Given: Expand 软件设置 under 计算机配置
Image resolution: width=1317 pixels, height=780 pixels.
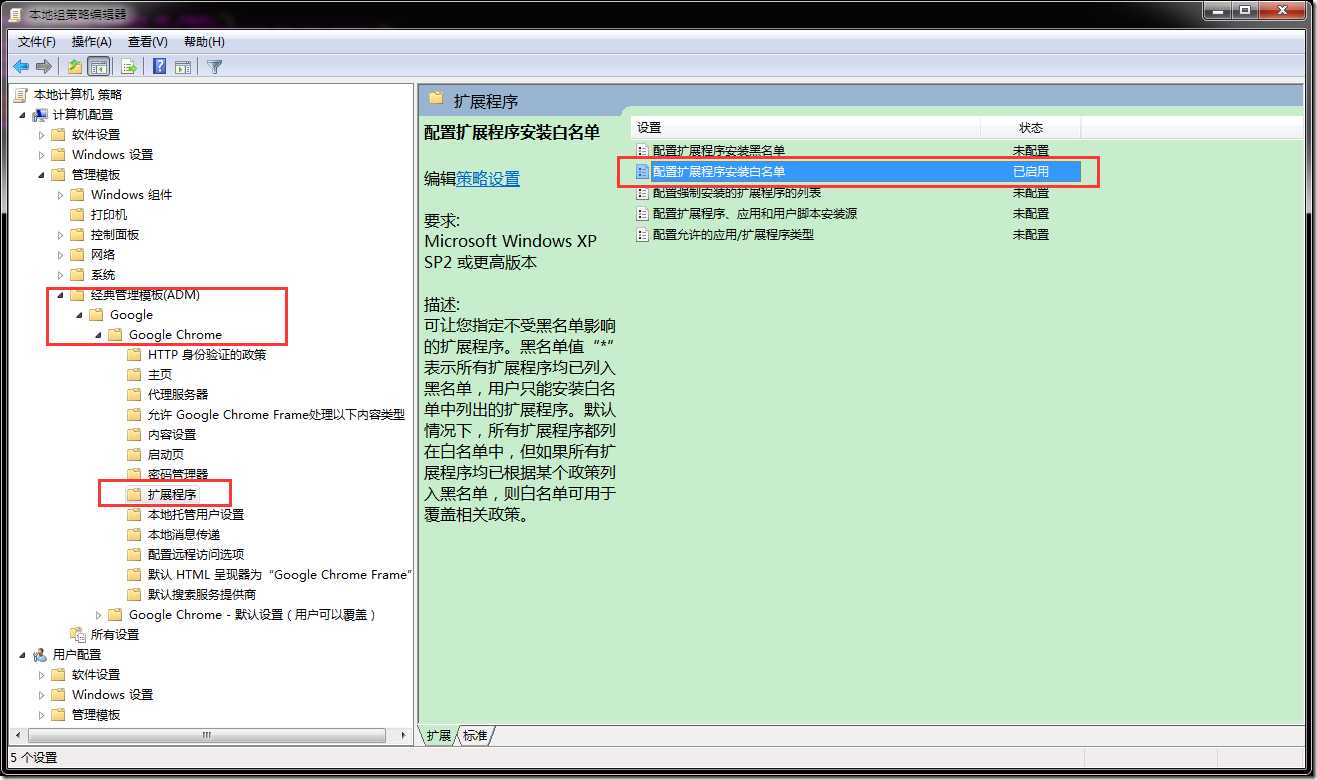Looking at the screenshot, I should [x=42, y=135].
